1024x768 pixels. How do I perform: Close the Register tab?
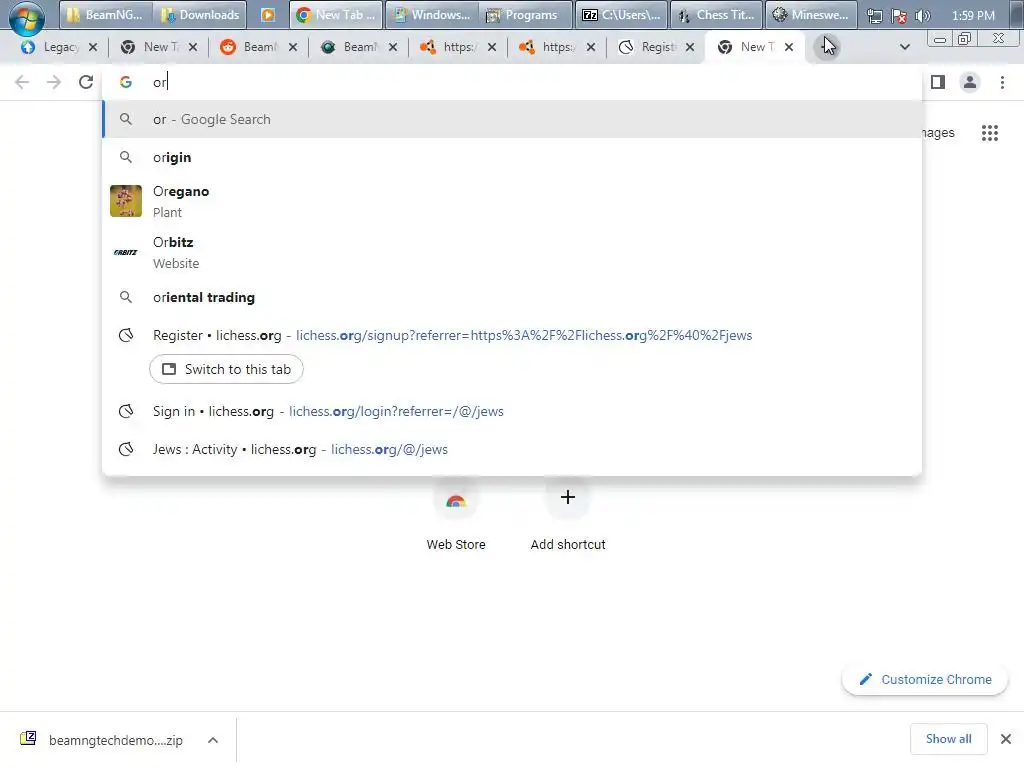(690, 47)
